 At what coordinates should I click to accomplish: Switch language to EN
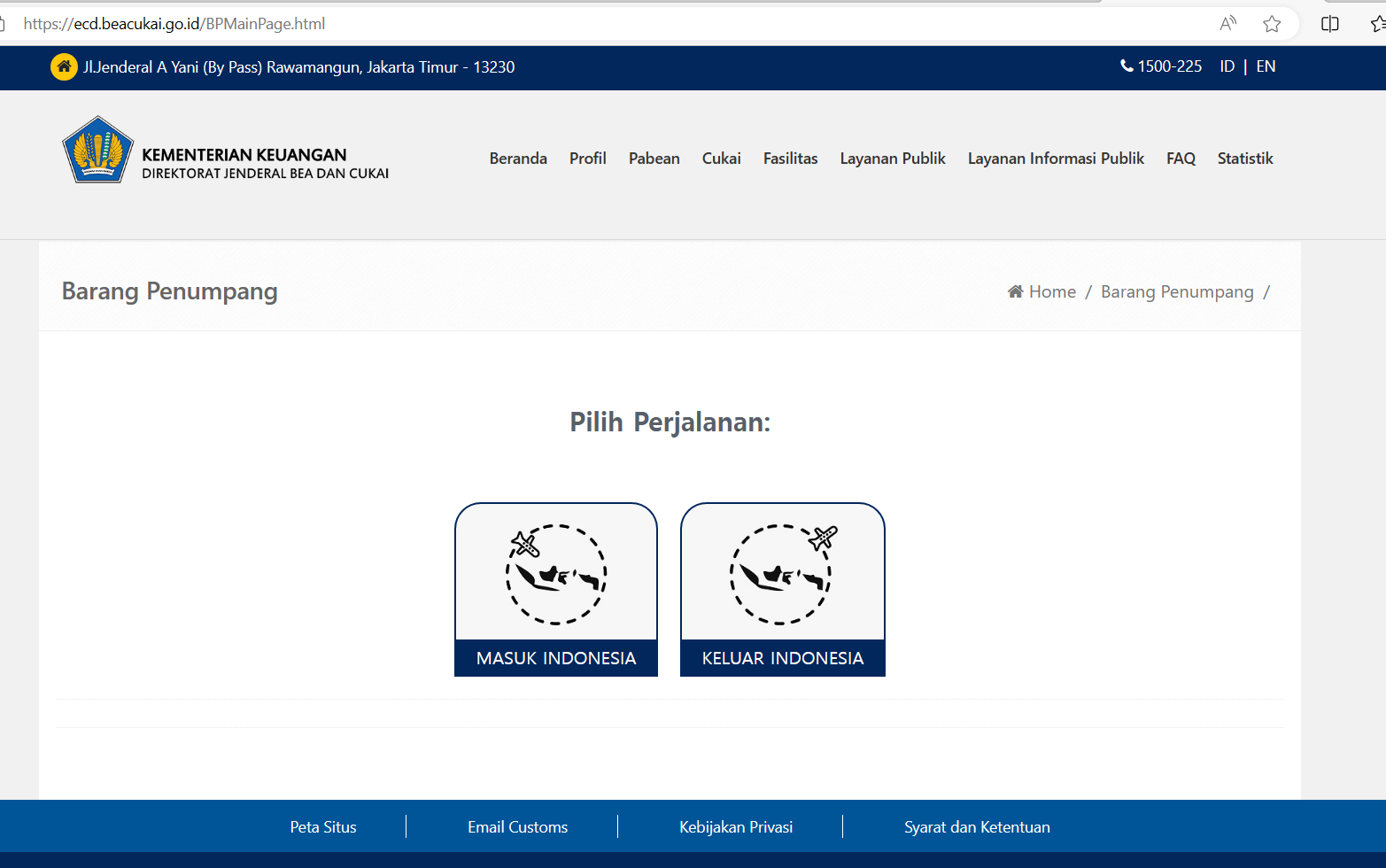(1266, 66)
